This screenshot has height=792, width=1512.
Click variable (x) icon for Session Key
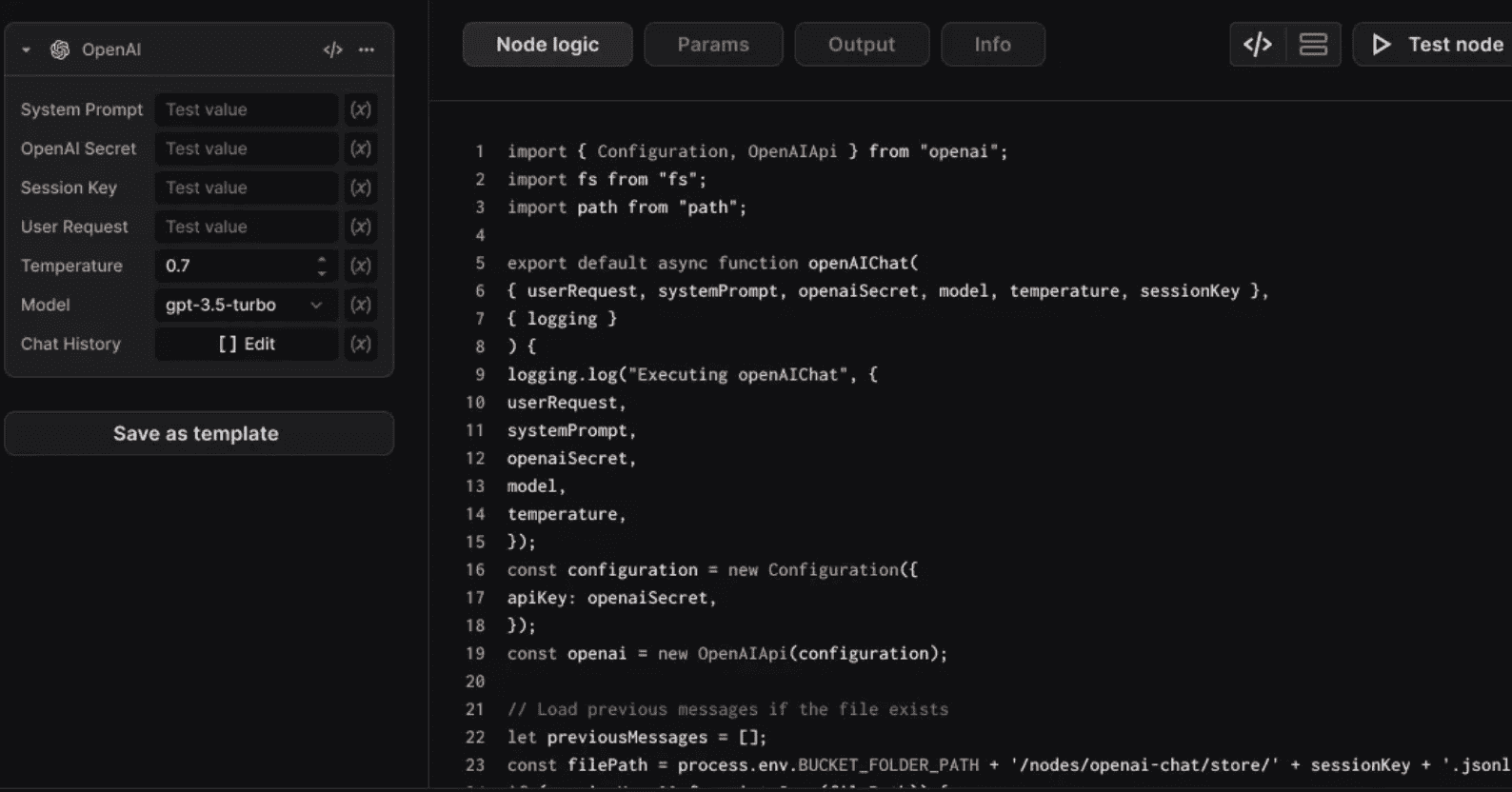(360, 188)
